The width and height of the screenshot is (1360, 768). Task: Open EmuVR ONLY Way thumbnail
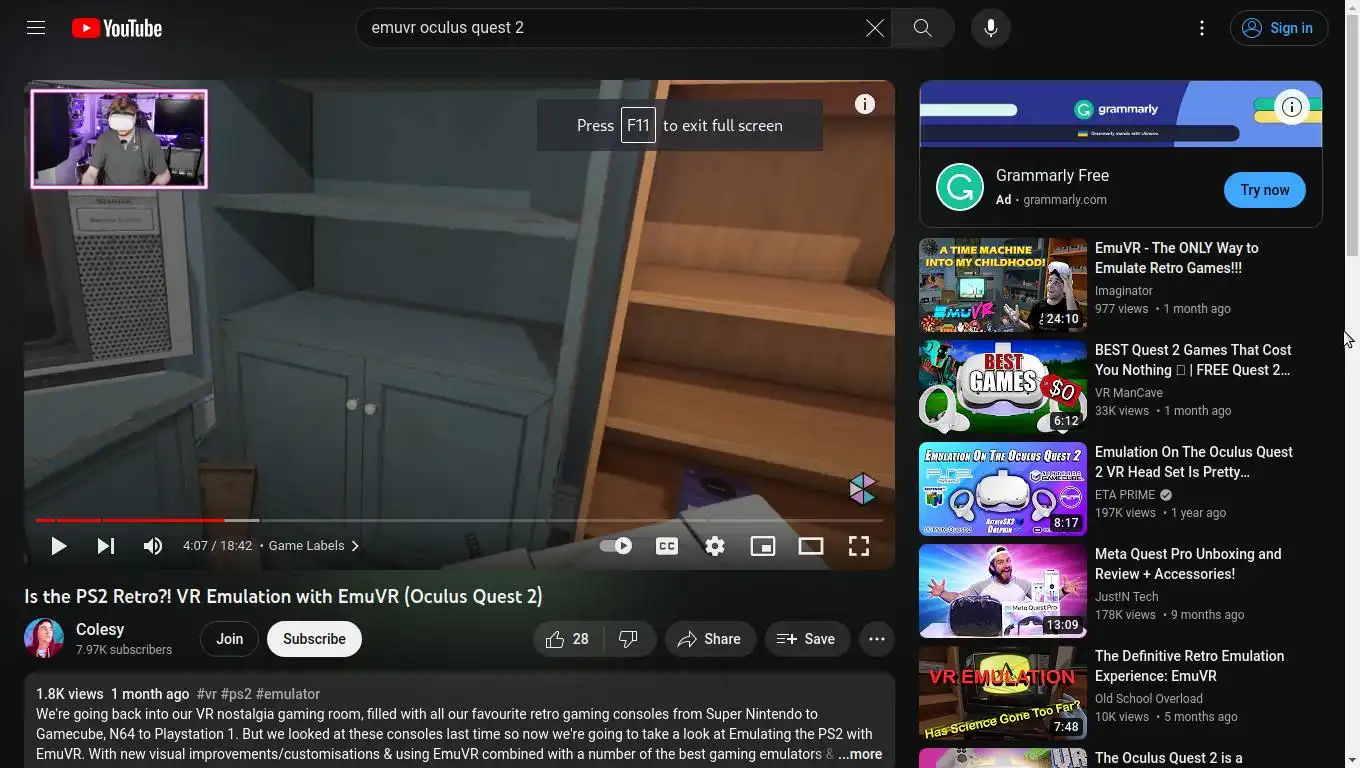click(x=1003, y=285)
